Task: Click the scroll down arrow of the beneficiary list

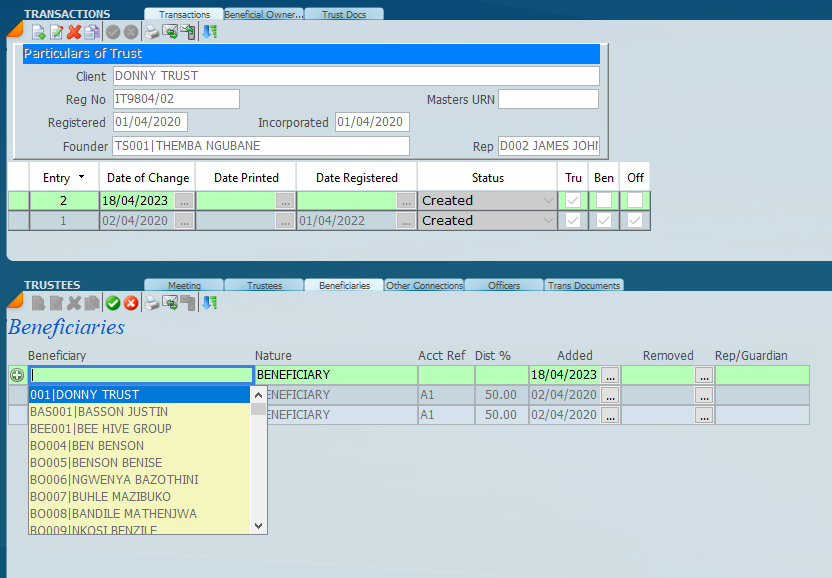Action: tap(259, 525)
